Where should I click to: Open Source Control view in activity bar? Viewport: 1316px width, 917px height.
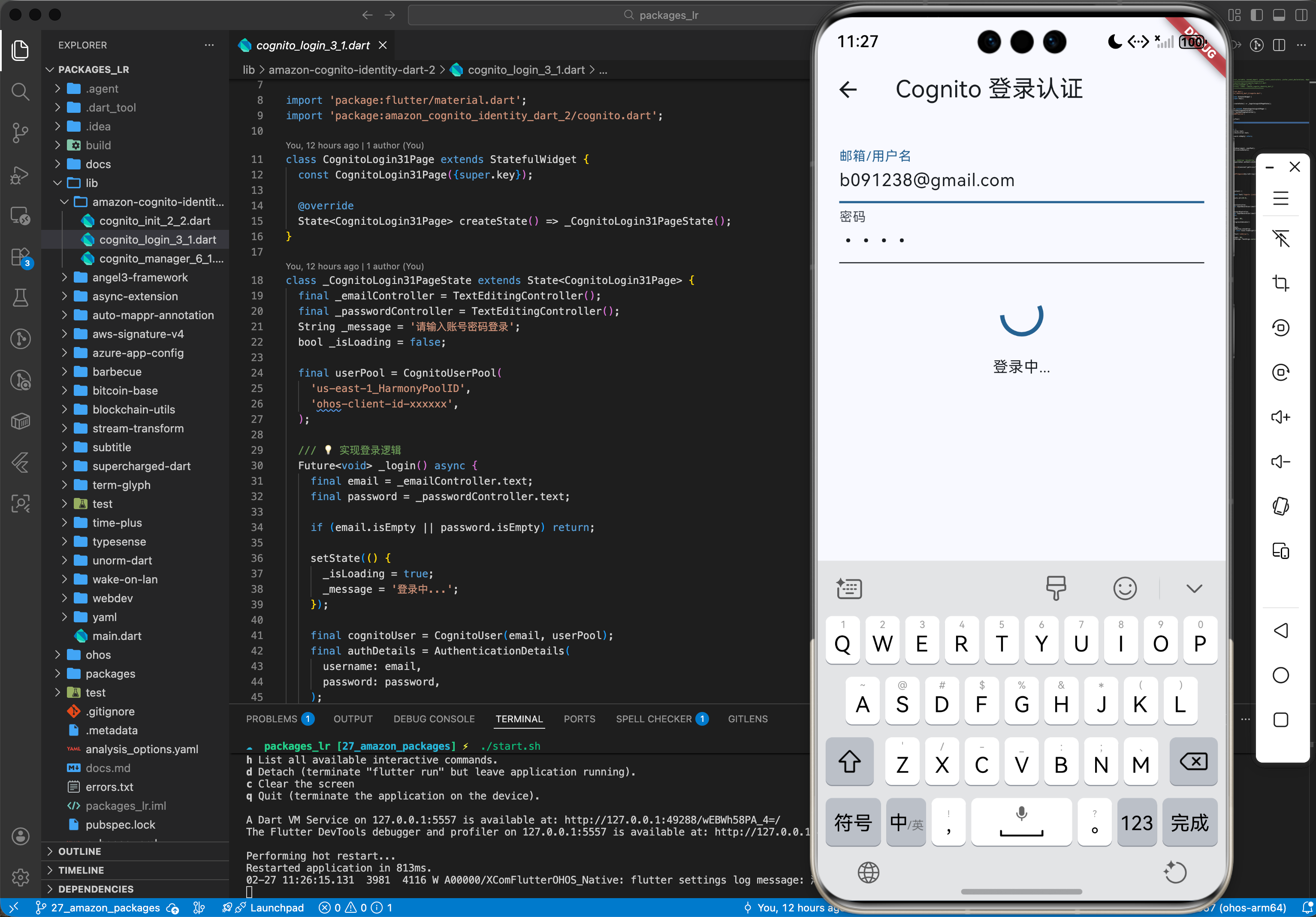[21, 133]
